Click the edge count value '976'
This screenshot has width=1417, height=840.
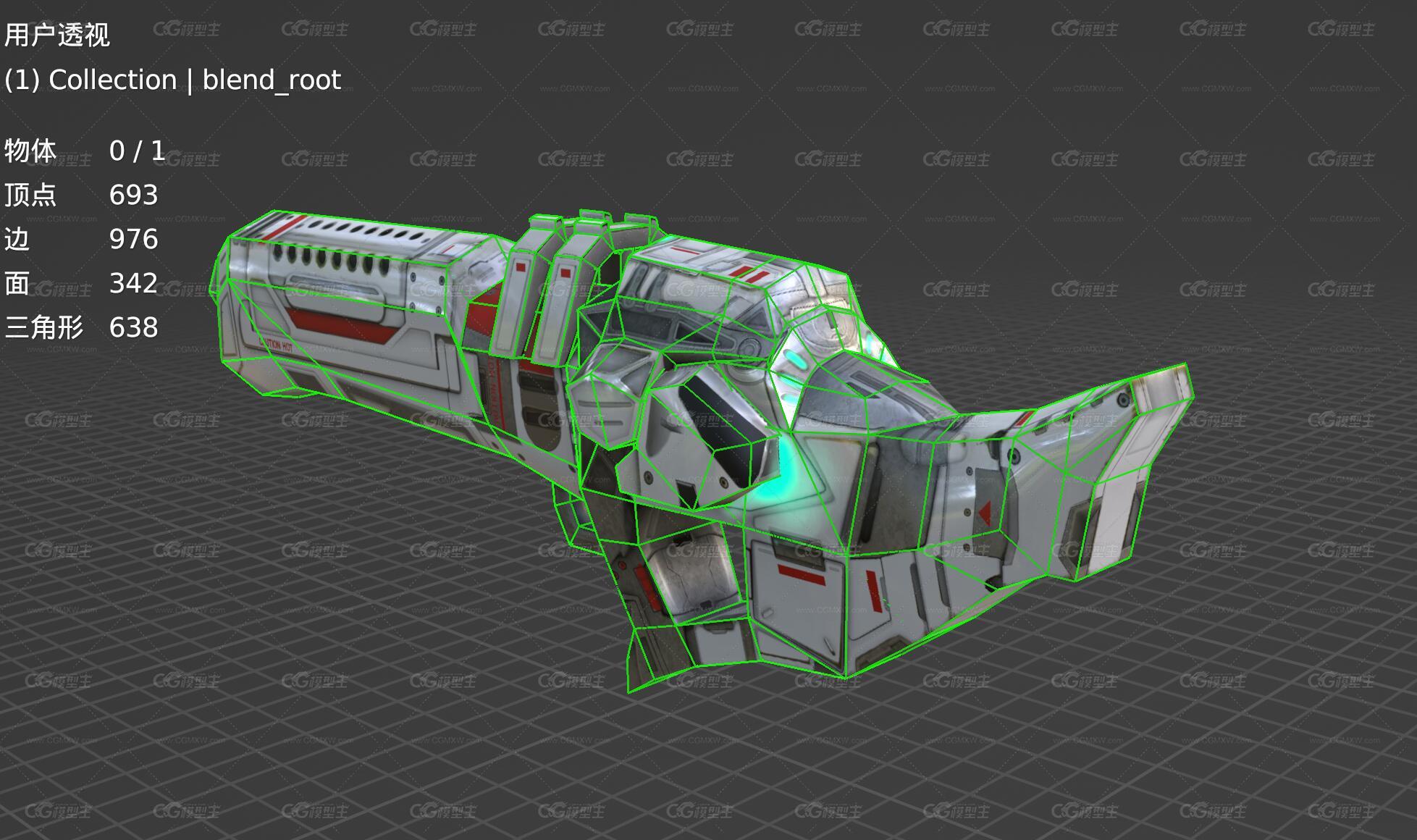click(x=133, y=240)
